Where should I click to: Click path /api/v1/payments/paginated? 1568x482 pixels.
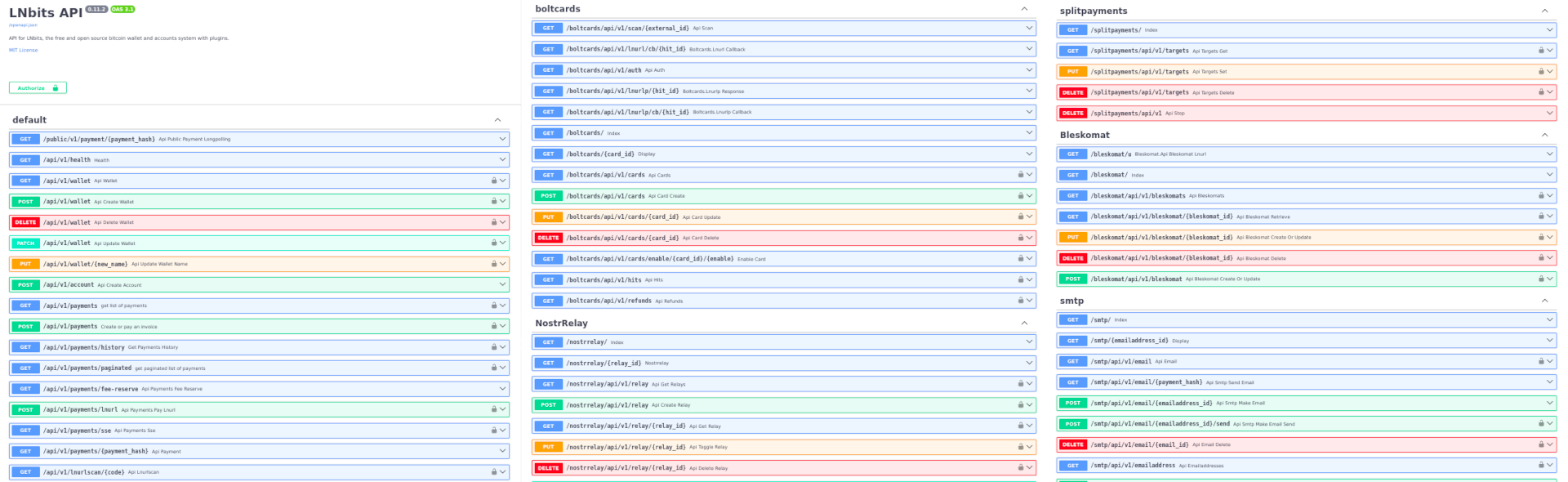click(x=87, y=368)
